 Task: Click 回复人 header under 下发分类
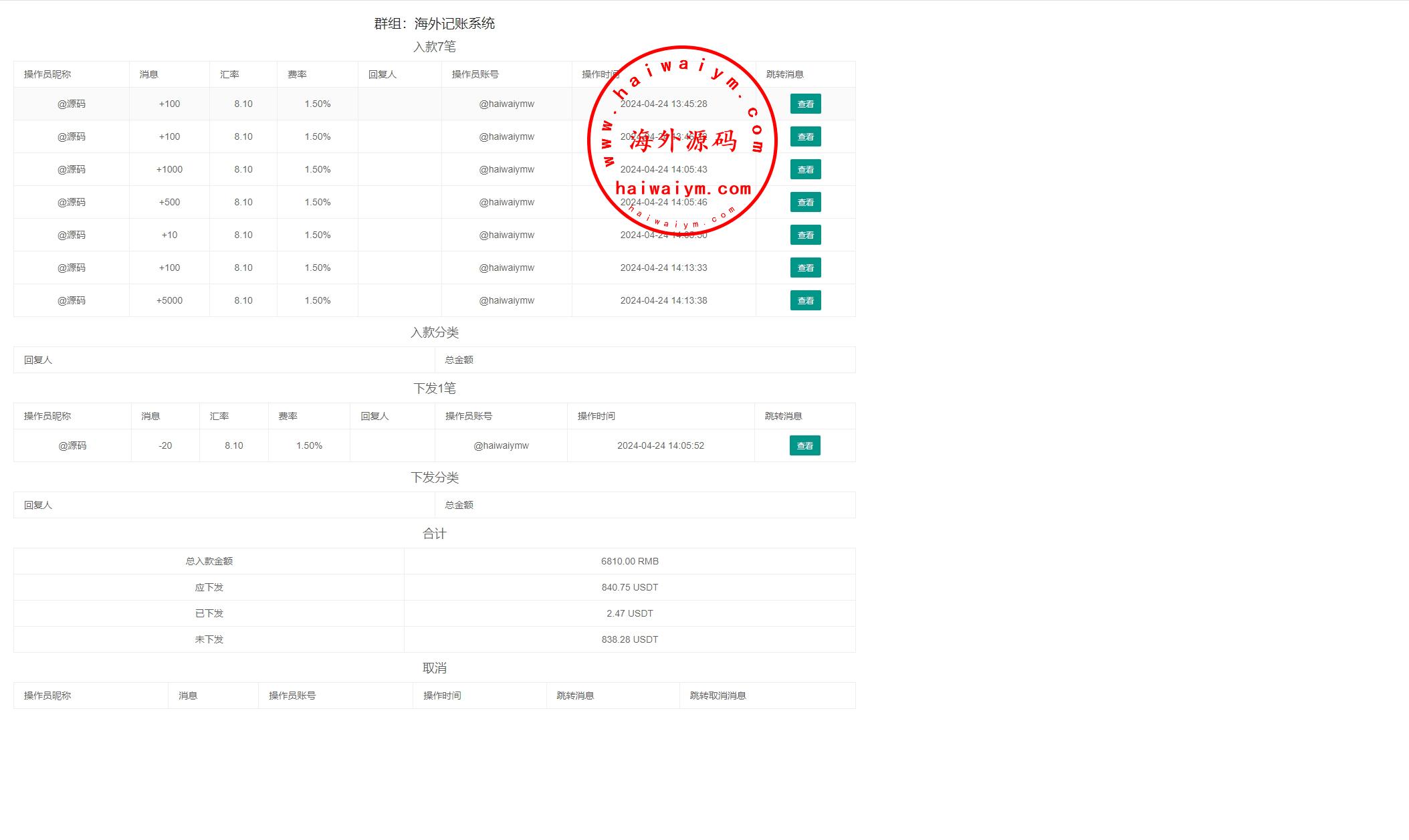tap(38, 505)
